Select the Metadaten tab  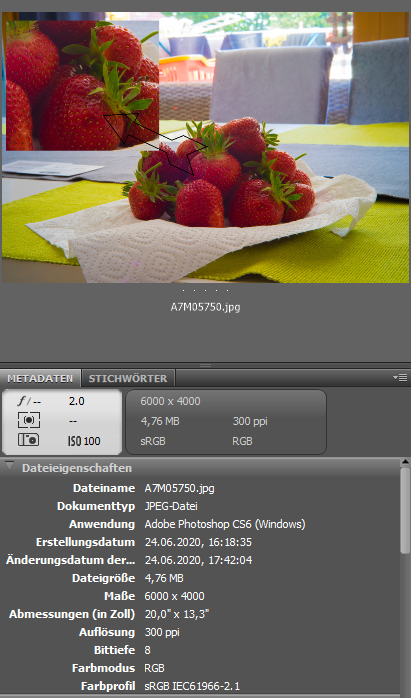tap(40, 378)
